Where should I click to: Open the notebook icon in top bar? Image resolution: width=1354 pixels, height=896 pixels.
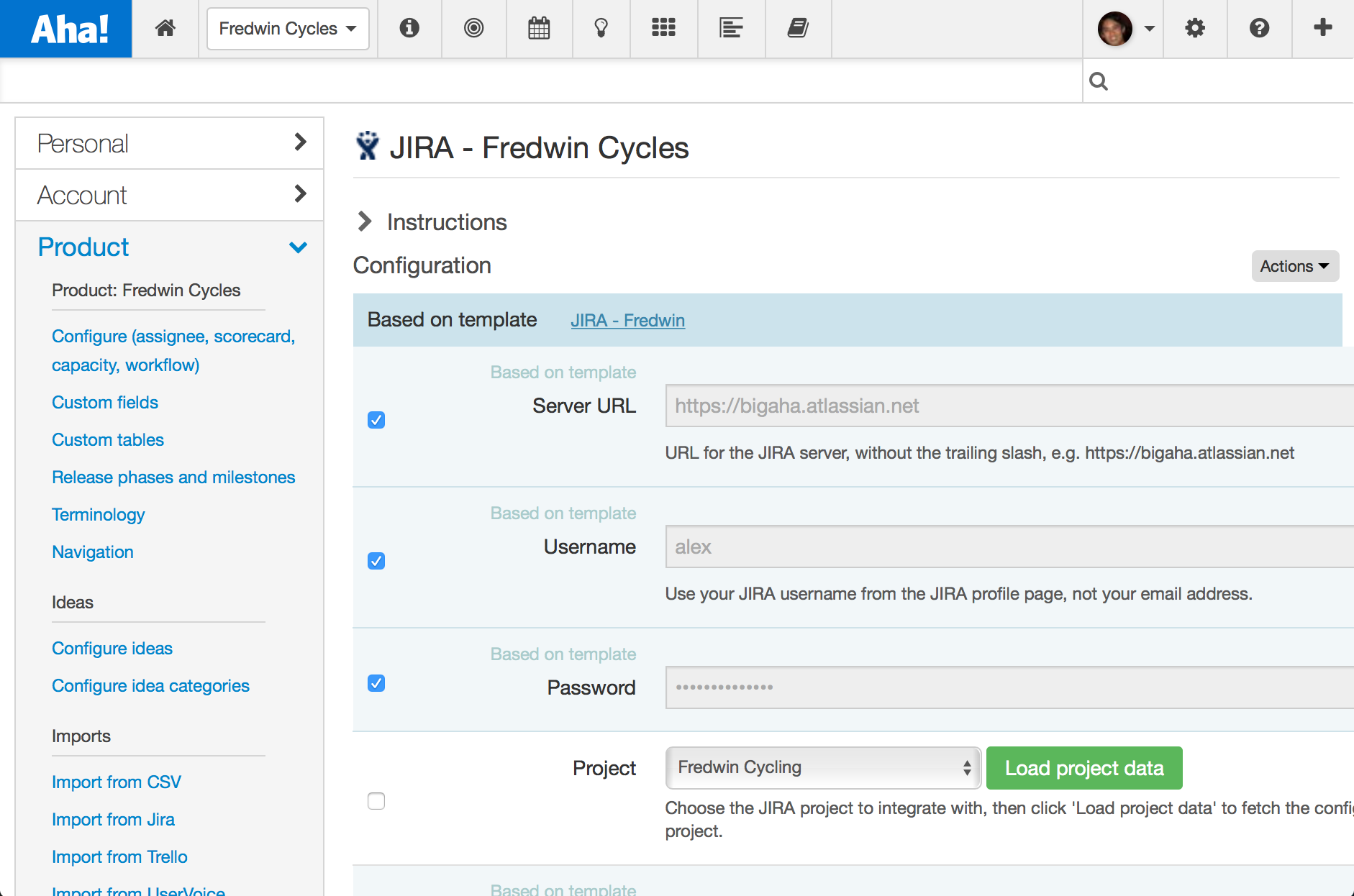[x=797, y=28]
